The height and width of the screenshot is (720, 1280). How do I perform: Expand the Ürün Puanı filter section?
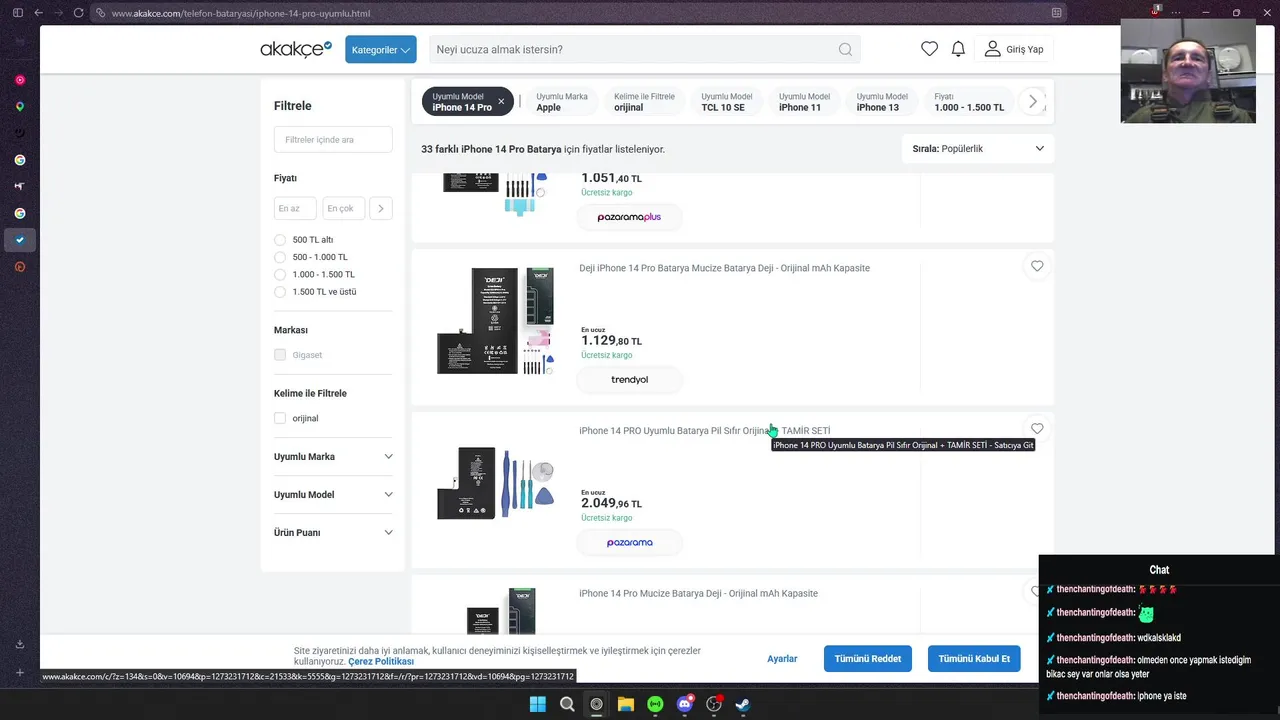pyautogui.click(x=333, y=533)
